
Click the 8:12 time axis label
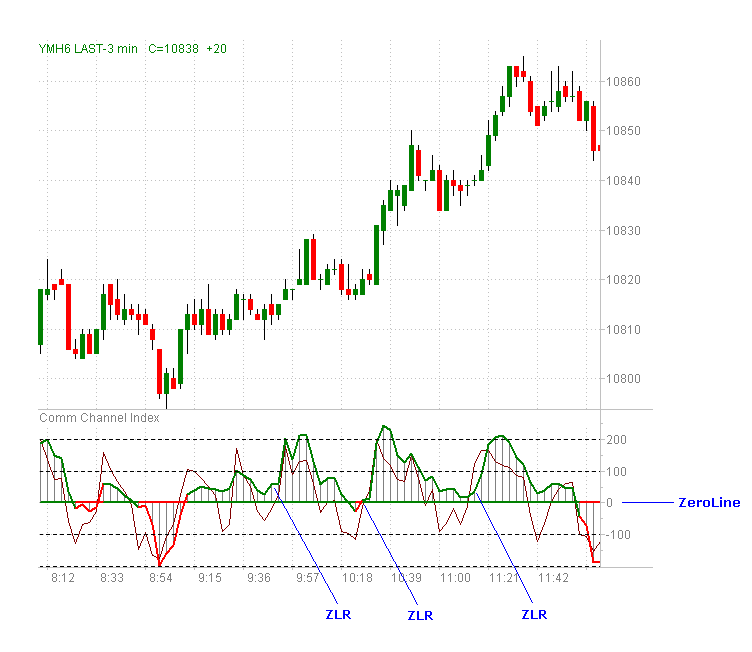(63, 578)
